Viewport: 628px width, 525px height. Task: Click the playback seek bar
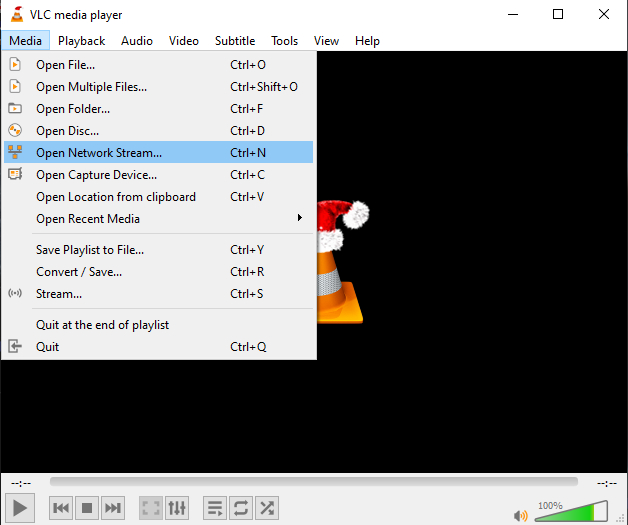coord(313,482)
